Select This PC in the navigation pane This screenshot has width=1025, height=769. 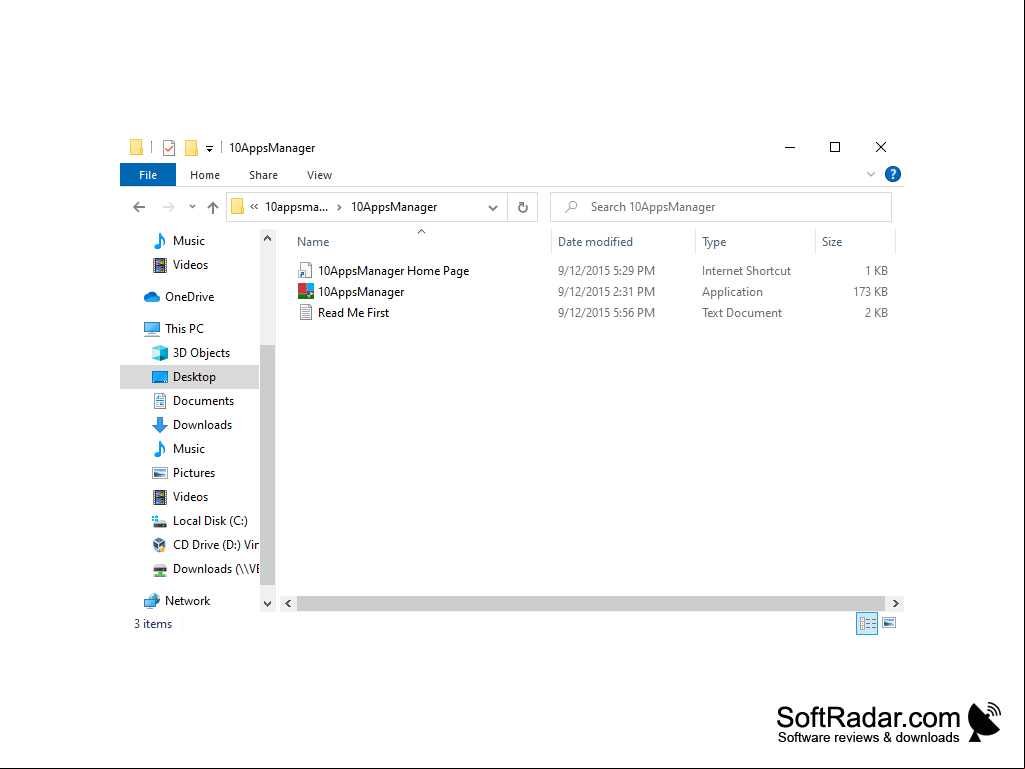pyautogui.click(x=184, y=328)
